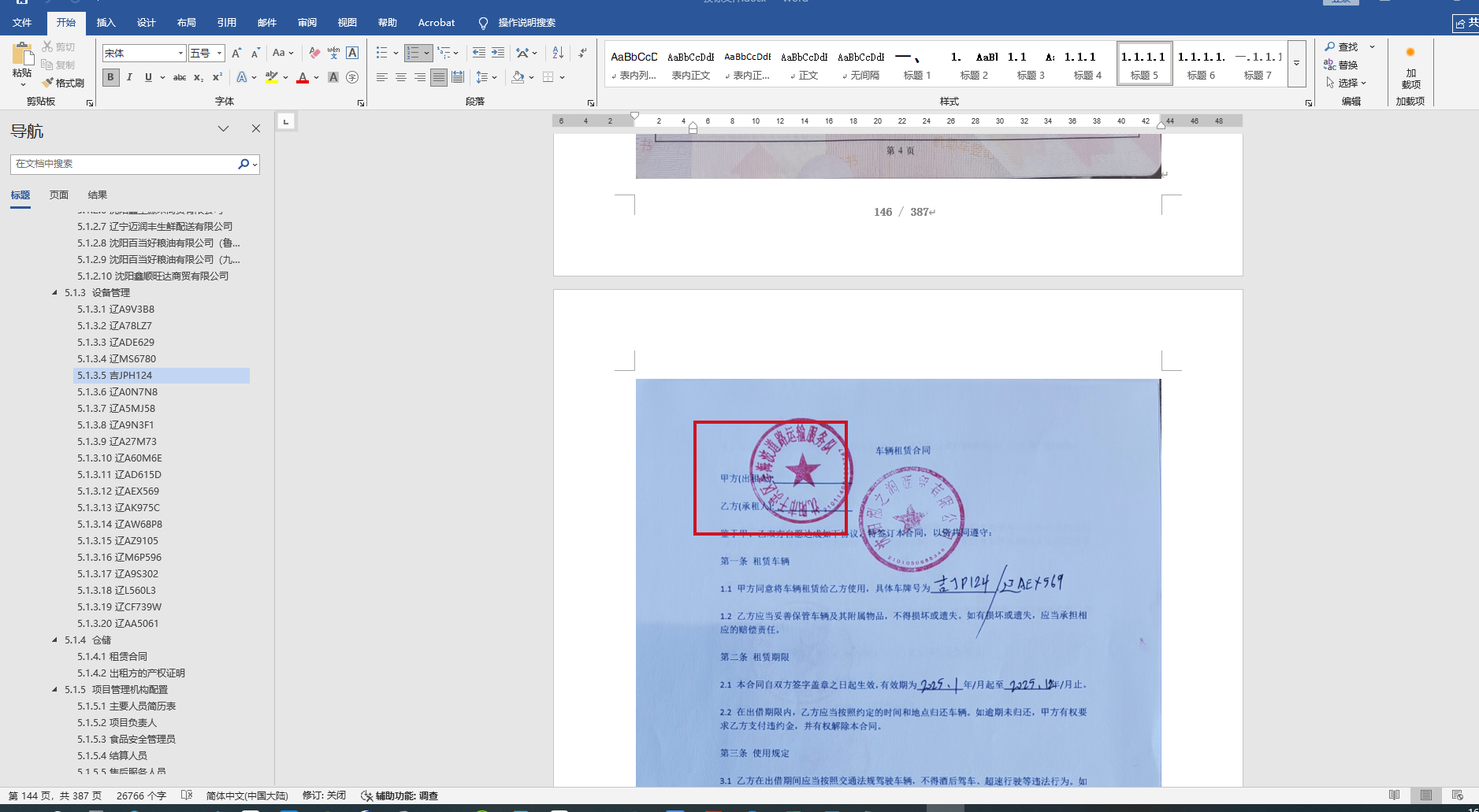Toggle Bold formatting
The width and height of the screenshot is (1479, 812).
110,77
